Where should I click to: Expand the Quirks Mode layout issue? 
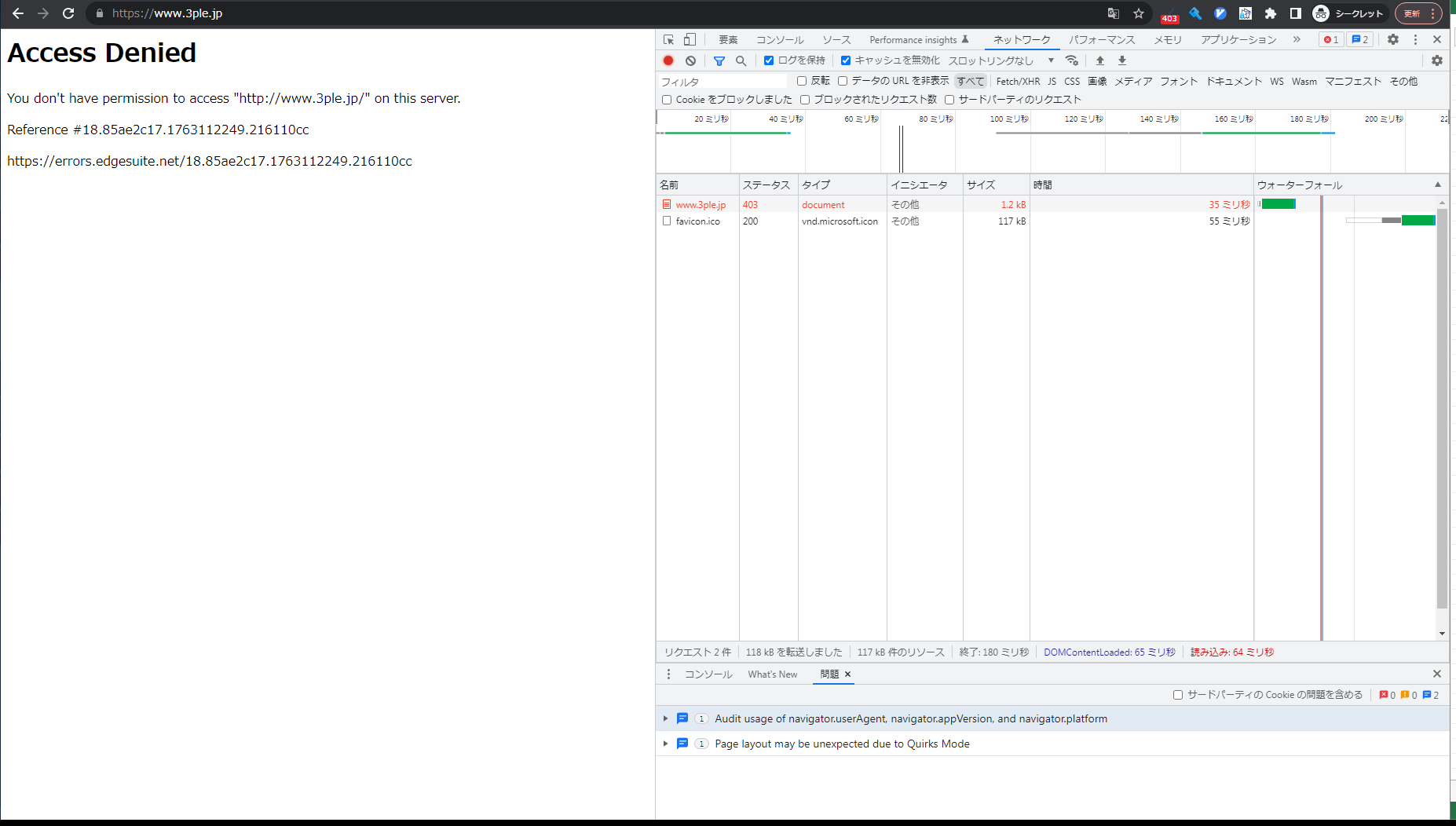tap(665, 744)
